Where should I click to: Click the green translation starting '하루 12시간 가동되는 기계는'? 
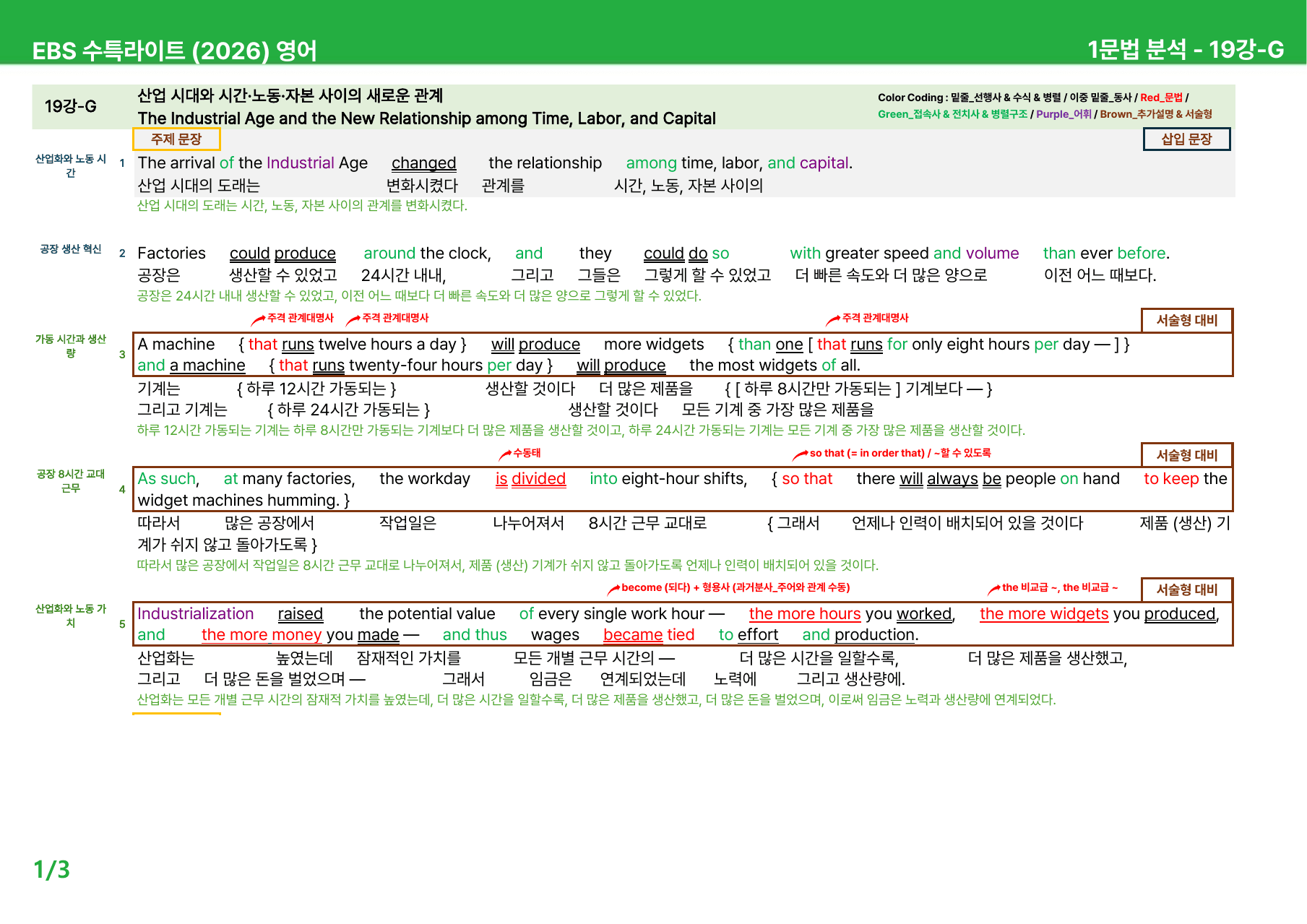(x=581, y=431)
